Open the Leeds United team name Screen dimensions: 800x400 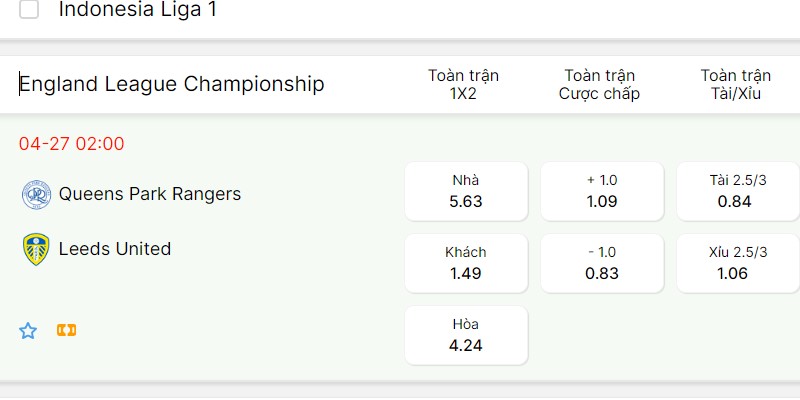(x=115, y=249)
